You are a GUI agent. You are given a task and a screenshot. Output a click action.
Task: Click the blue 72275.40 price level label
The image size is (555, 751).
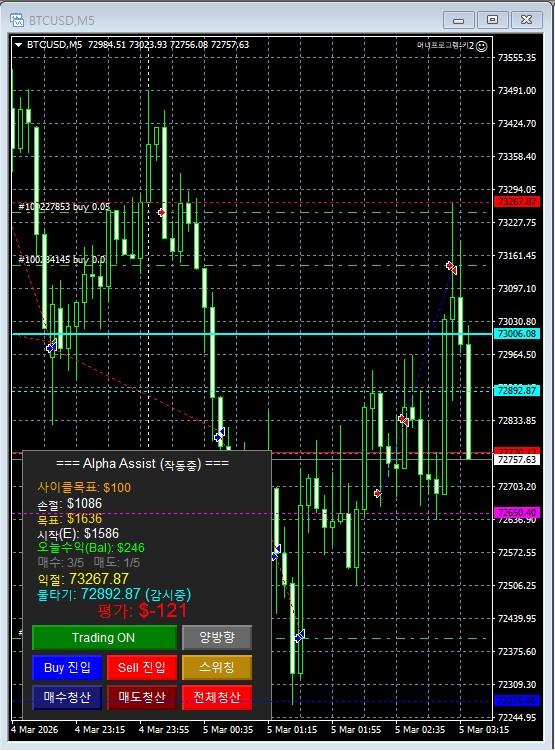click(x=517, y=701)
